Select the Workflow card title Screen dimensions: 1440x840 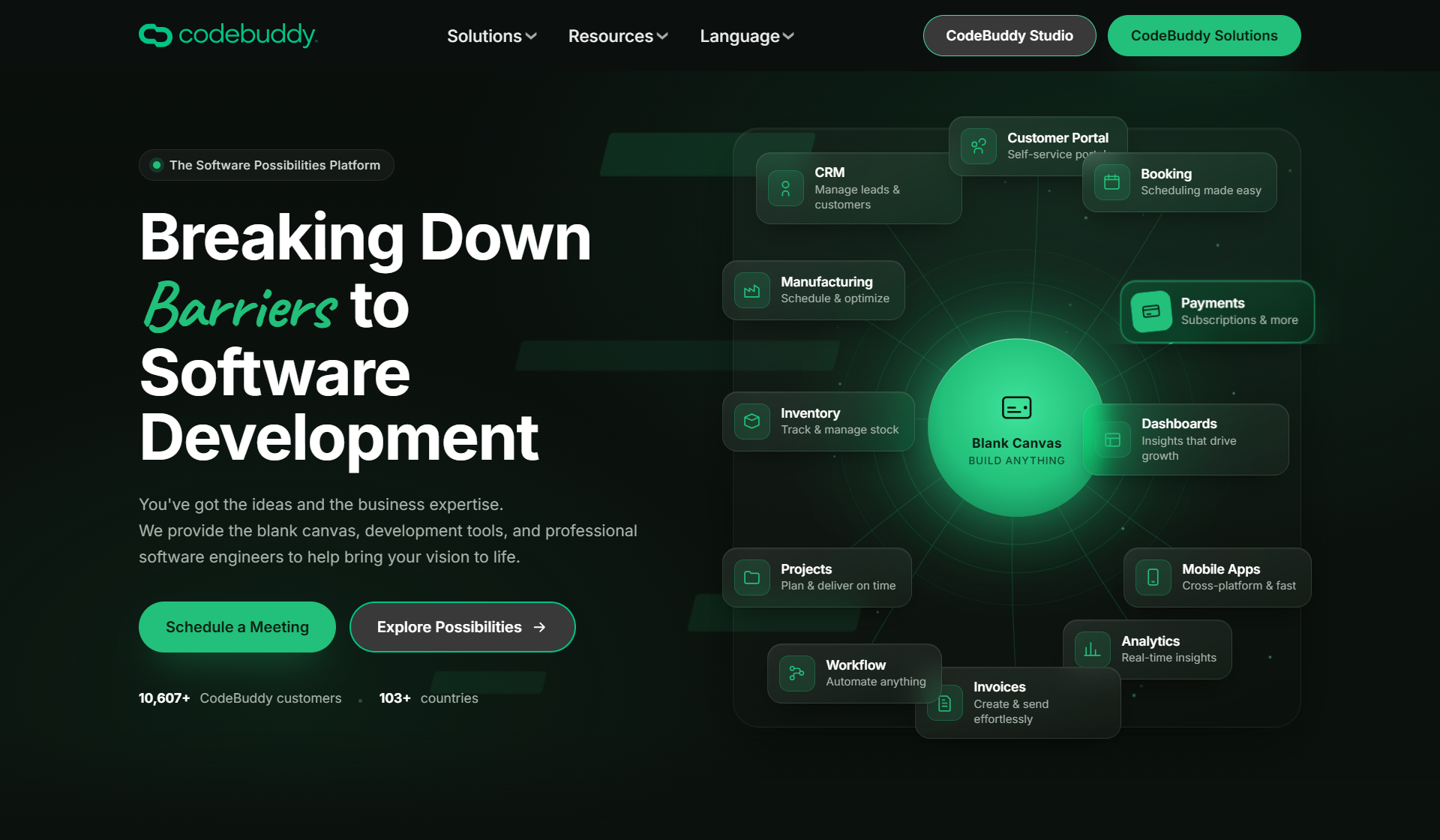[x=856, y=665]
